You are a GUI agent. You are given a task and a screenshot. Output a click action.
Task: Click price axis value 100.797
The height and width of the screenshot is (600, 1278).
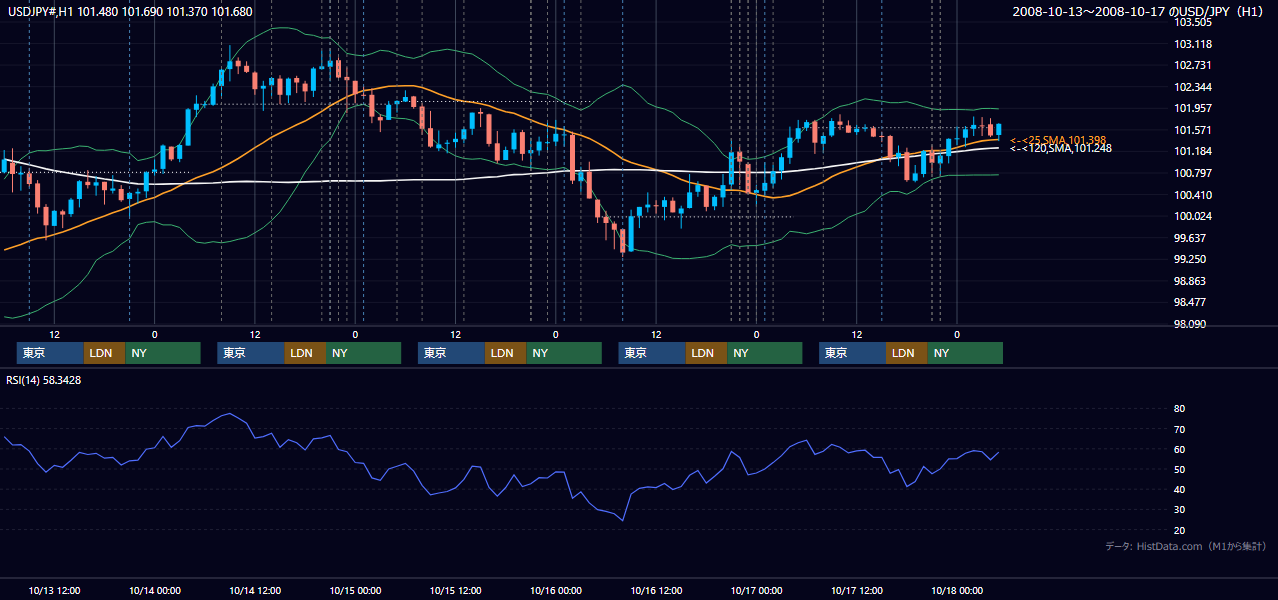[1193, 173]
